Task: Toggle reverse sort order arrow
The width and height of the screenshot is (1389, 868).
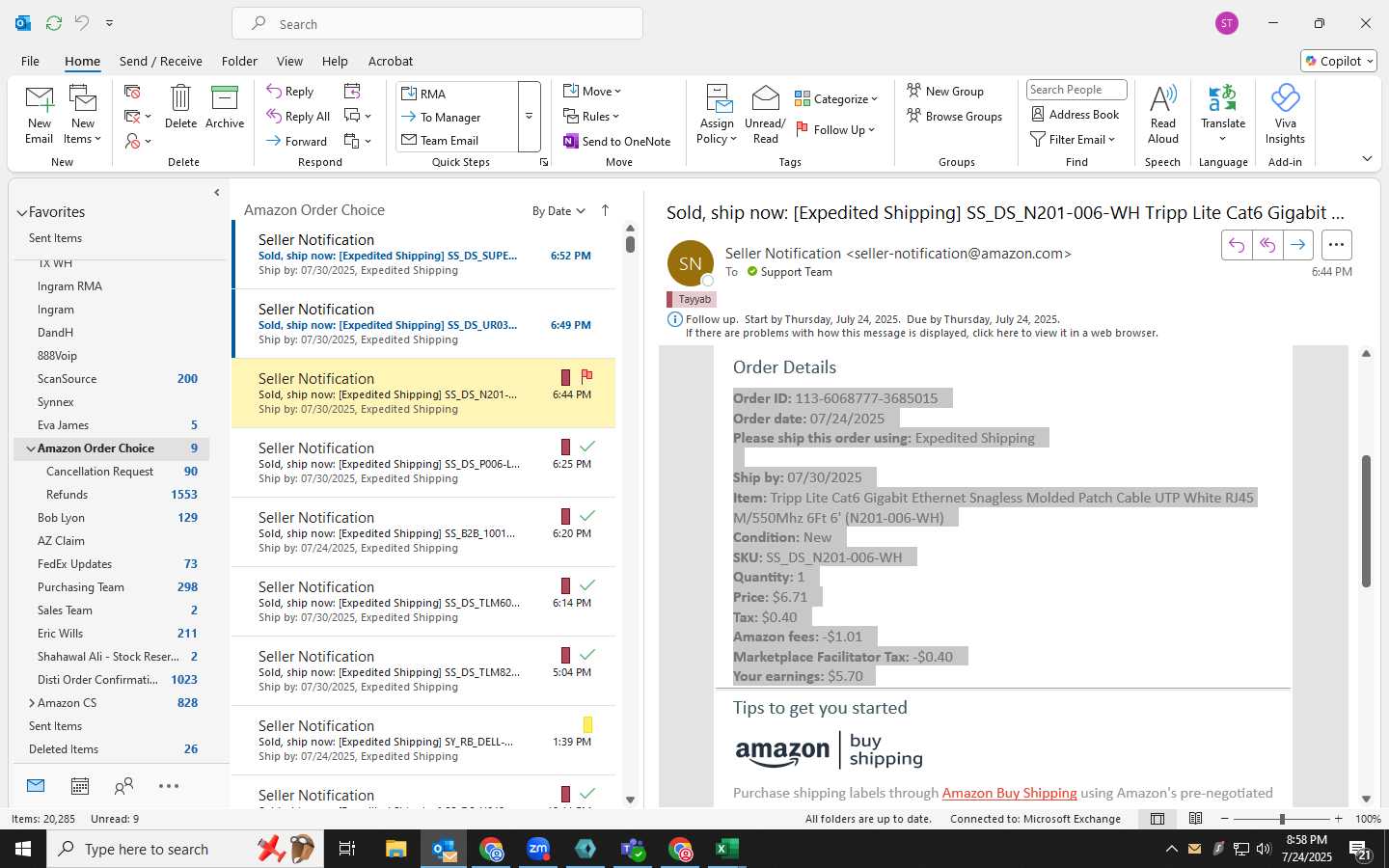Action: pyautogui.click(x=605, y=210)
